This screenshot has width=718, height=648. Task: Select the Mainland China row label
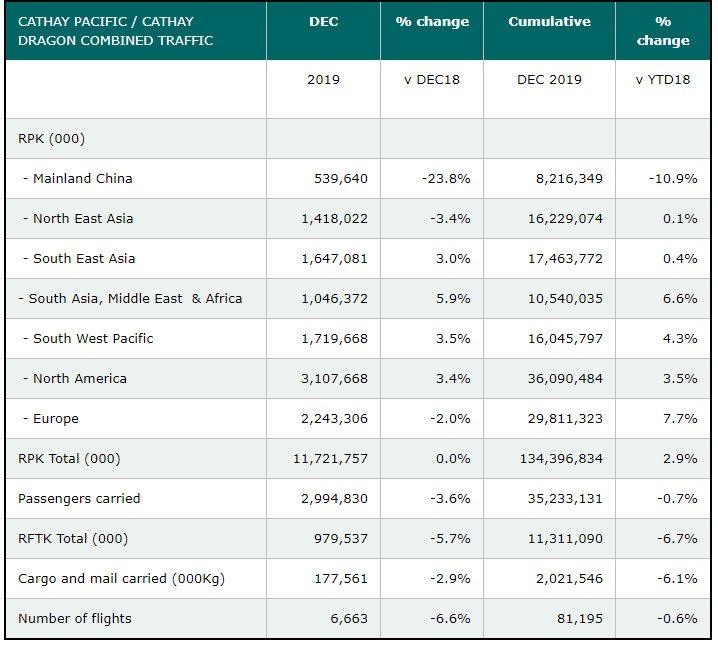click(82, 179)
